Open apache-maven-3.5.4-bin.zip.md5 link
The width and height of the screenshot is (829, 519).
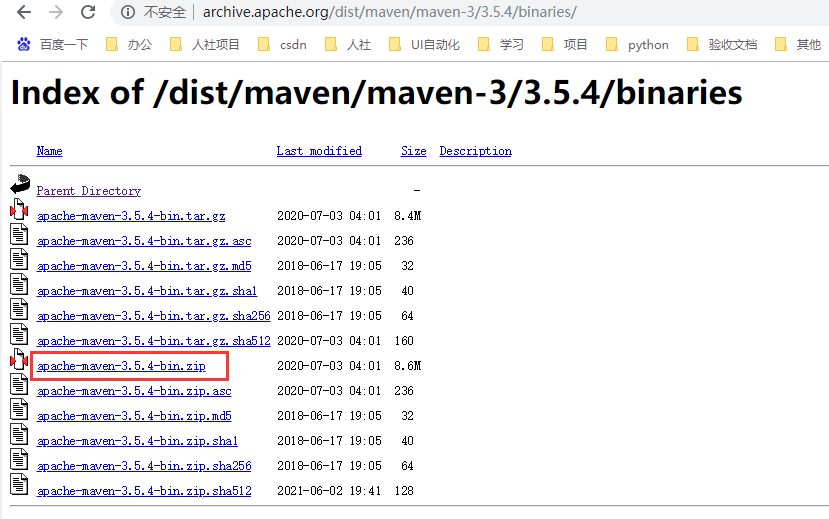(x=134, y=416)
